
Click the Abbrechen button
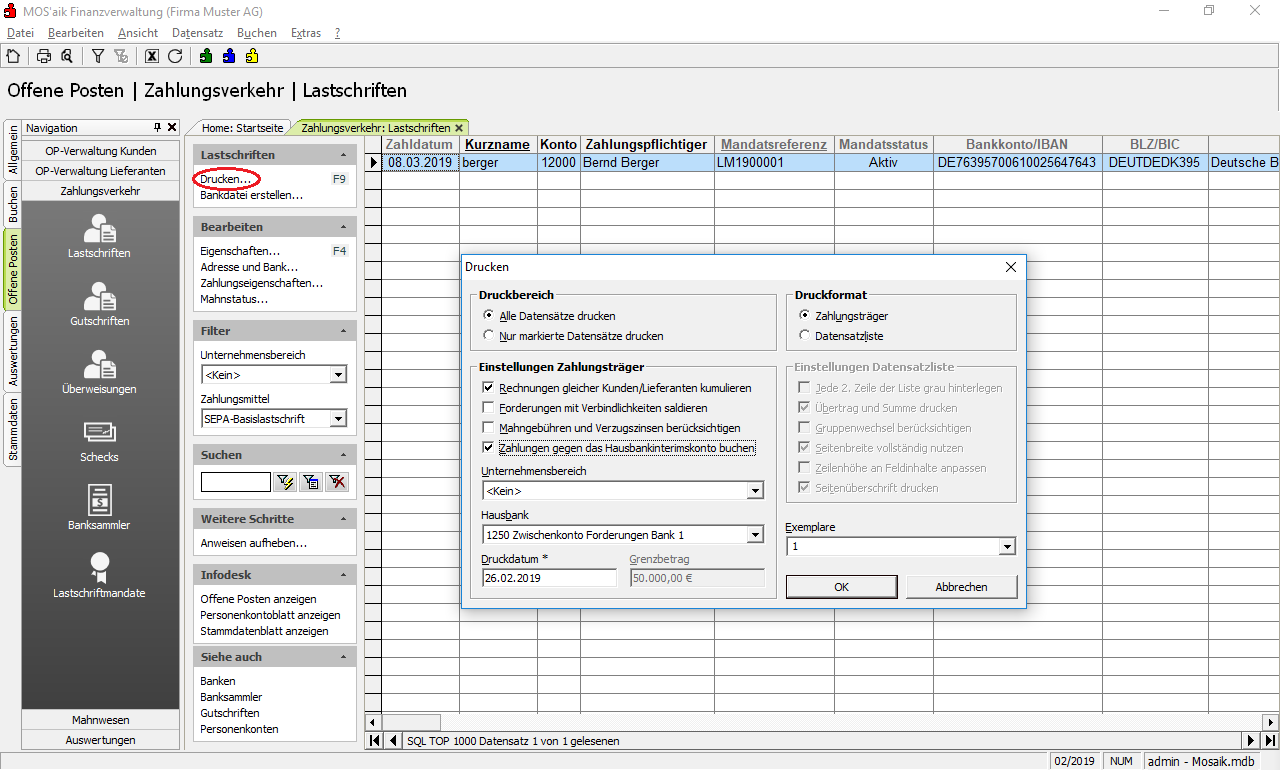click(961, 587)
